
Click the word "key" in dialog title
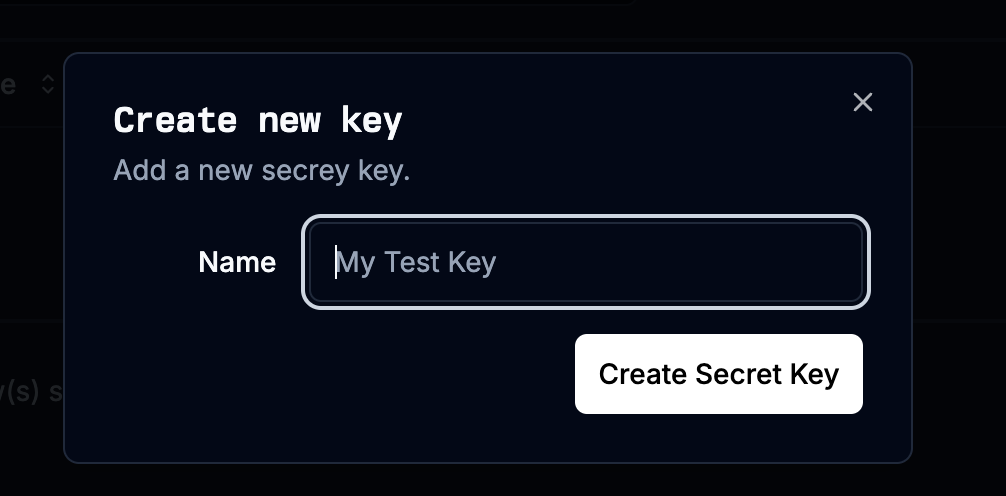[371, 121]
